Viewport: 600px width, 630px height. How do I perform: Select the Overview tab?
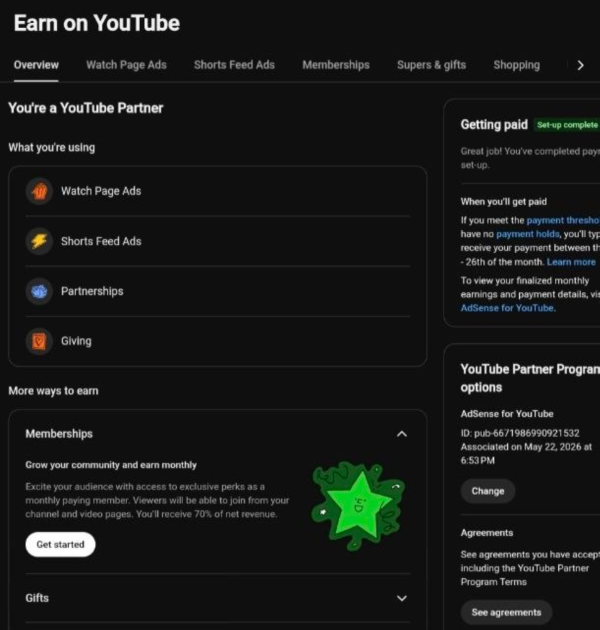pos(36,65)
